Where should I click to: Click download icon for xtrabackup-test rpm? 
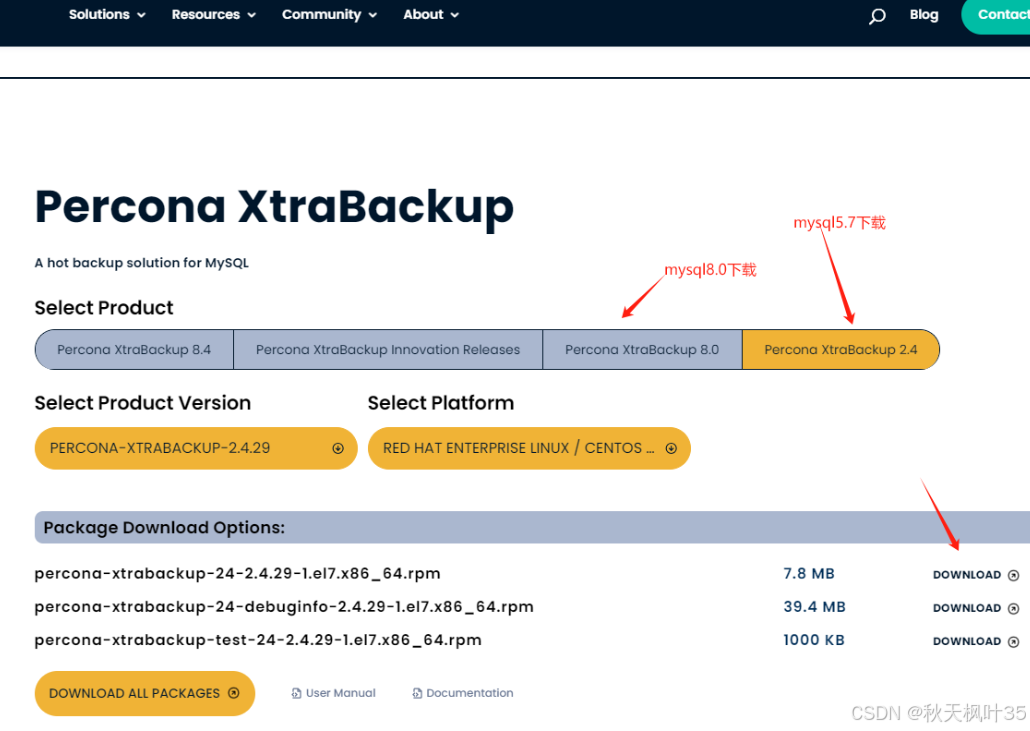tap(1014, 642)
